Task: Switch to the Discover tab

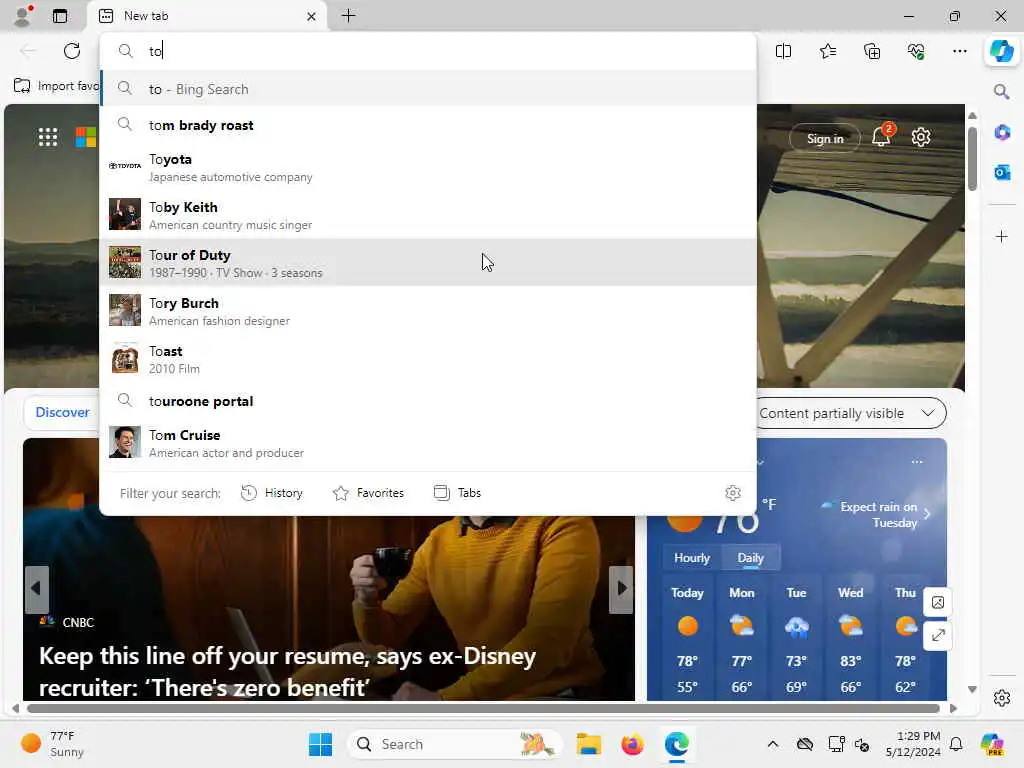Action: 62,412
